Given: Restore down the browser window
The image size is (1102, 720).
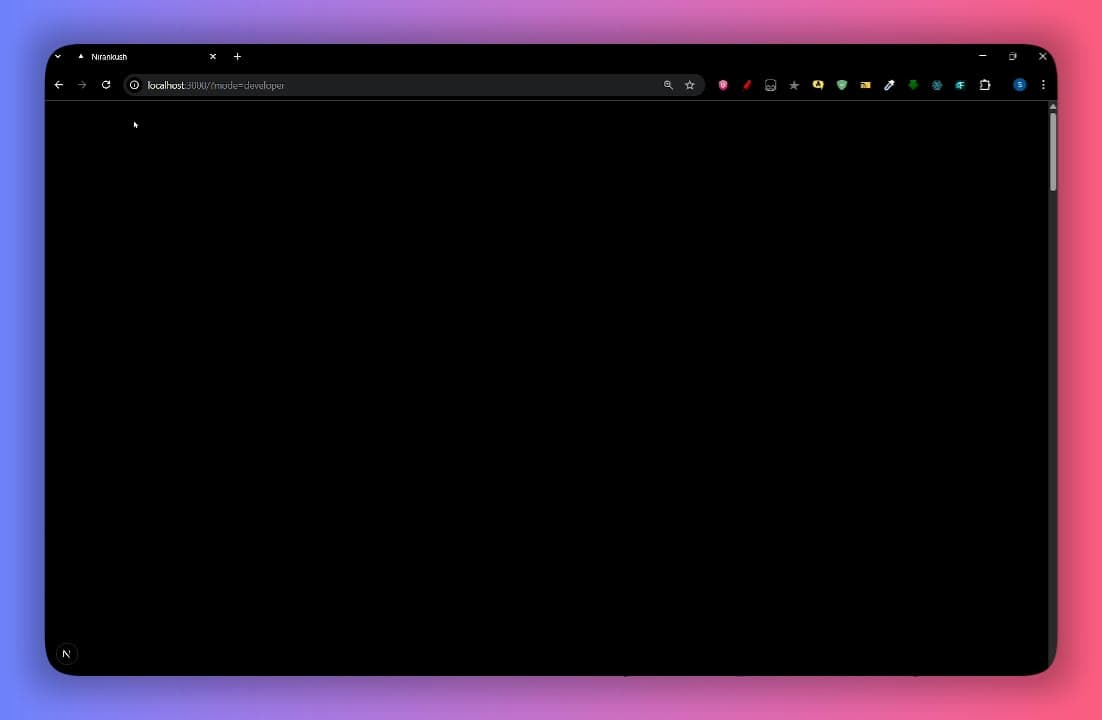Looking at the screenshot, I should coord(1013,56).
